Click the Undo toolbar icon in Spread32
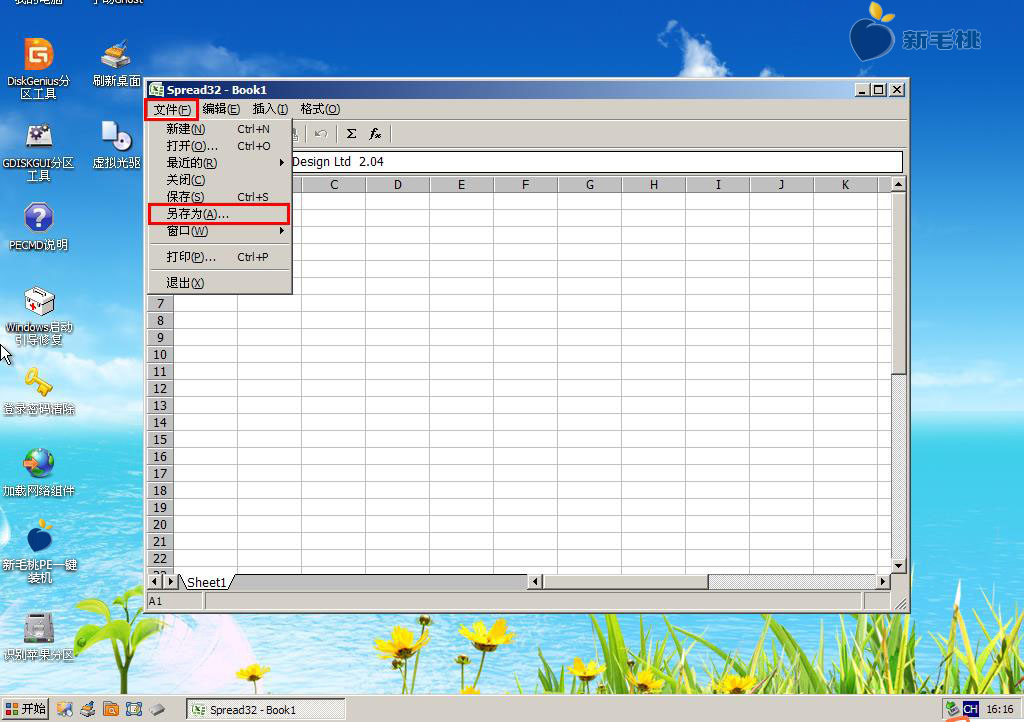The height and width of the screenshot is (722, 1024). coord(320,134)
